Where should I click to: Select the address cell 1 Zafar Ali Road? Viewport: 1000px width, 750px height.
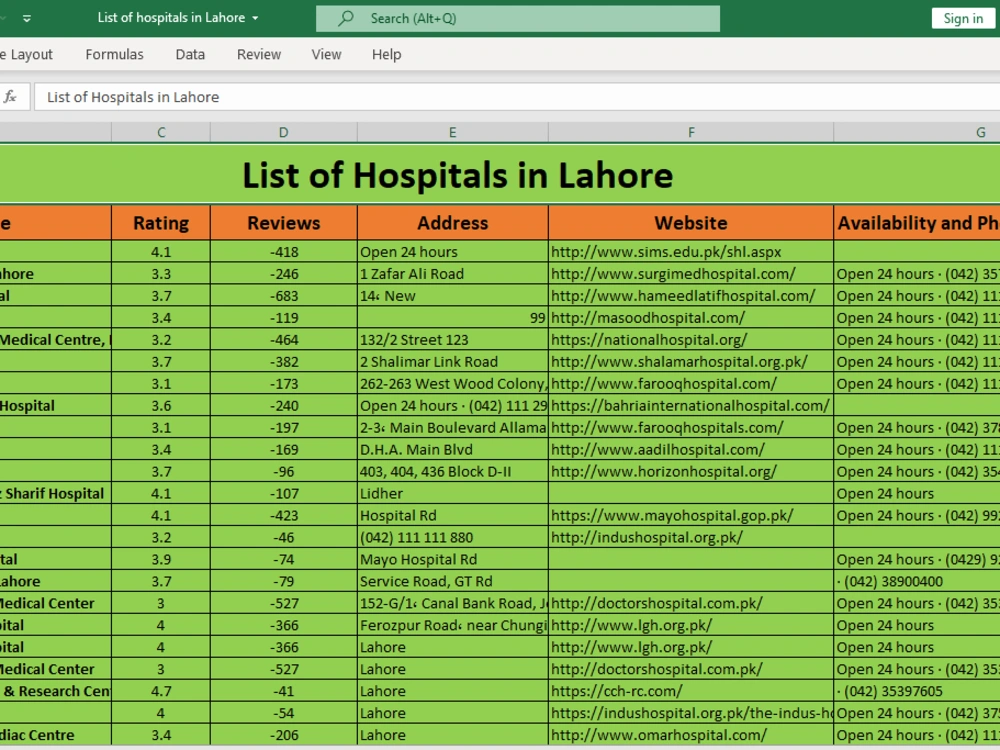[452, 274]
